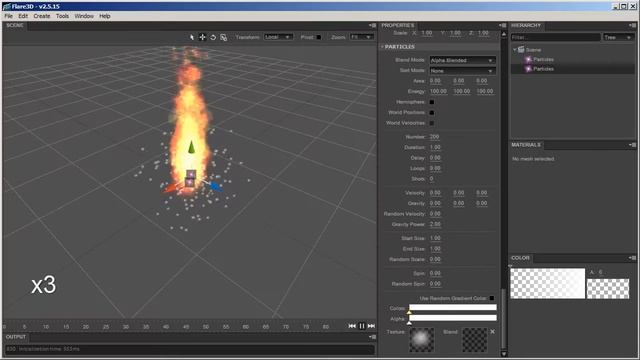Image resolution: width=640 pixels, height=360 pixels.
Task: Click the small swatch in Color panel
Action: 608,289
